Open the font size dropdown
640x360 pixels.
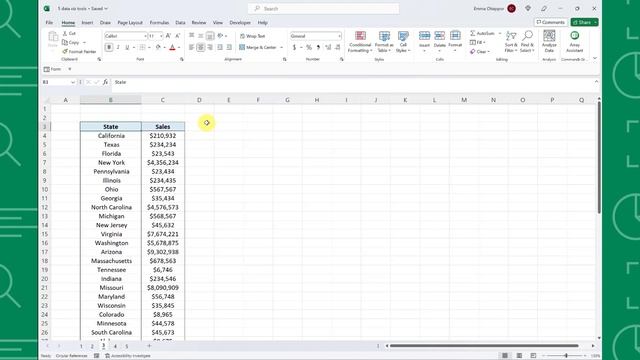(x=161, y=36)
